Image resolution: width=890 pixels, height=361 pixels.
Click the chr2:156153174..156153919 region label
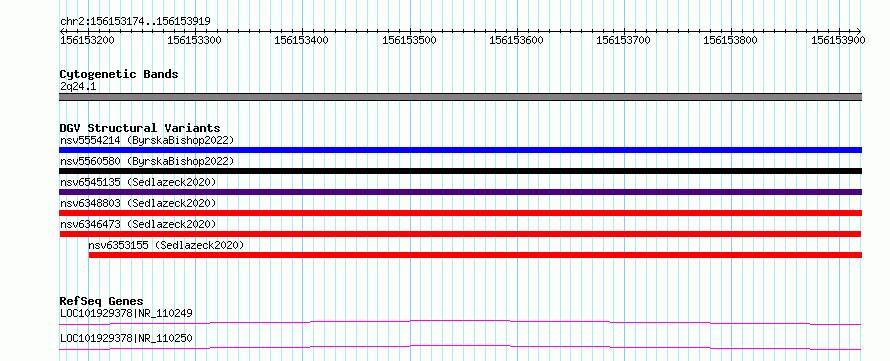click(135, 21)
